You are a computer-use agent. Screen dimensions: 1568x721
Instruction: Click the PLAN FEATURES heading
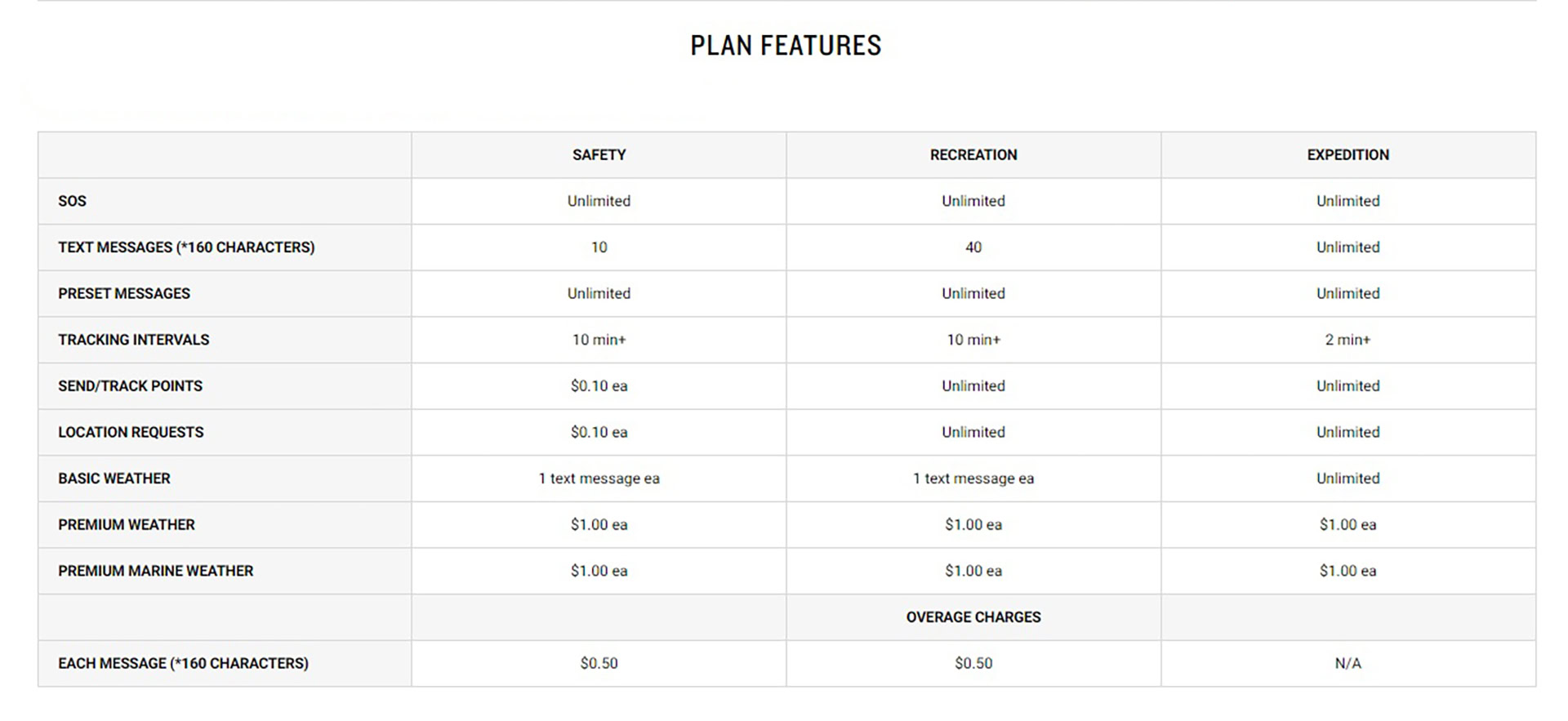[786, 46]
